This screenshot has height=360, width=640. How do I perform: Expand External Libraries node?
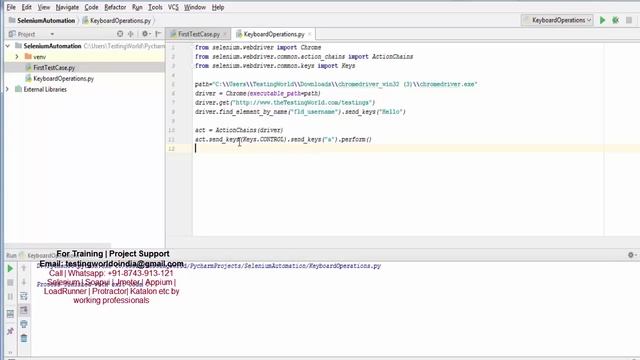pyautogui.click(x=7, y=89)
